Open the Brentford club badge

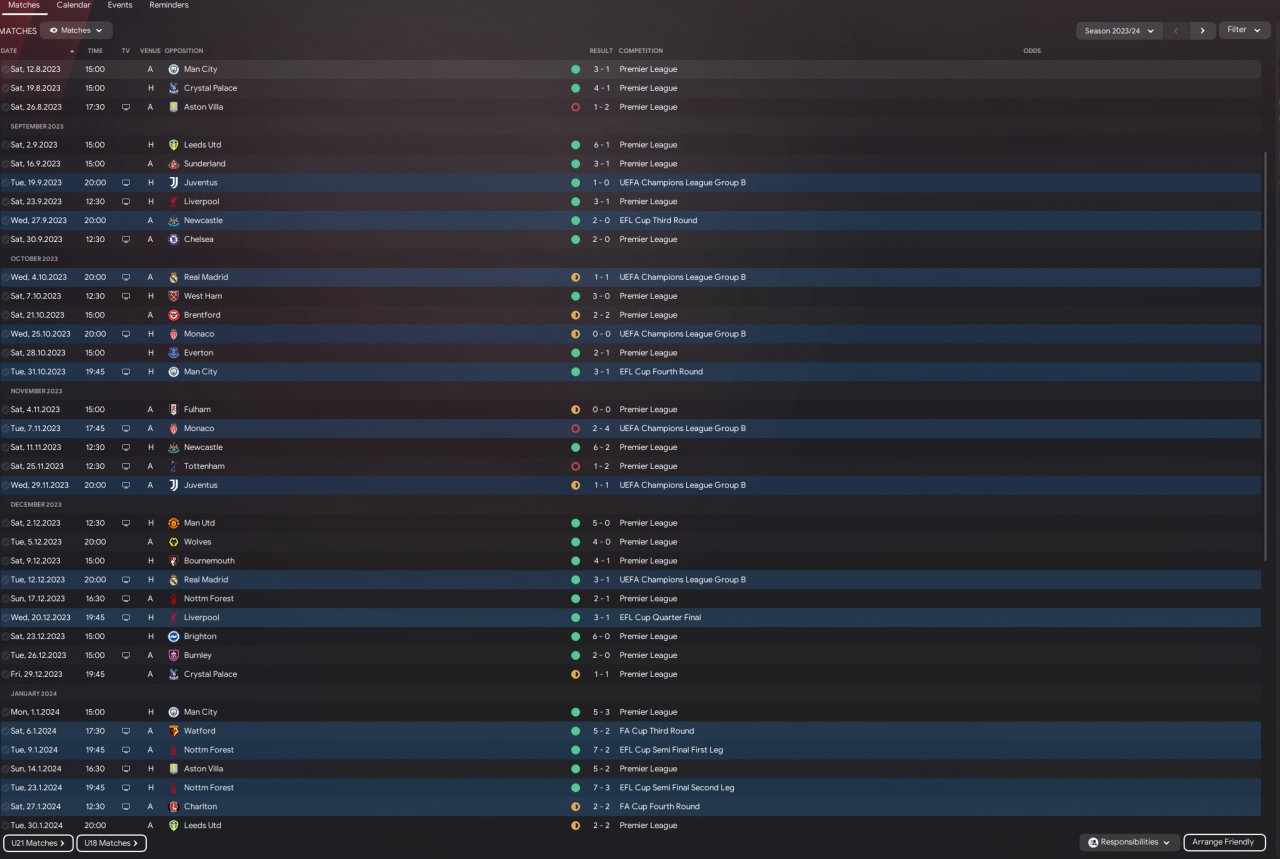[173, 315]
